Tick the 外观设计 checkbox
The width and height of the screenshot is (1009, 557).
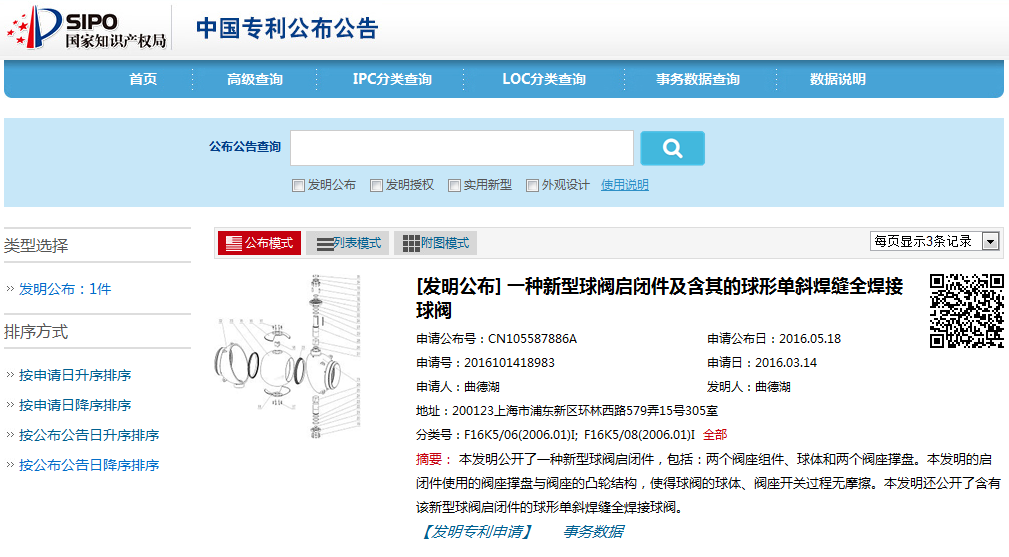tap(532, 185)
